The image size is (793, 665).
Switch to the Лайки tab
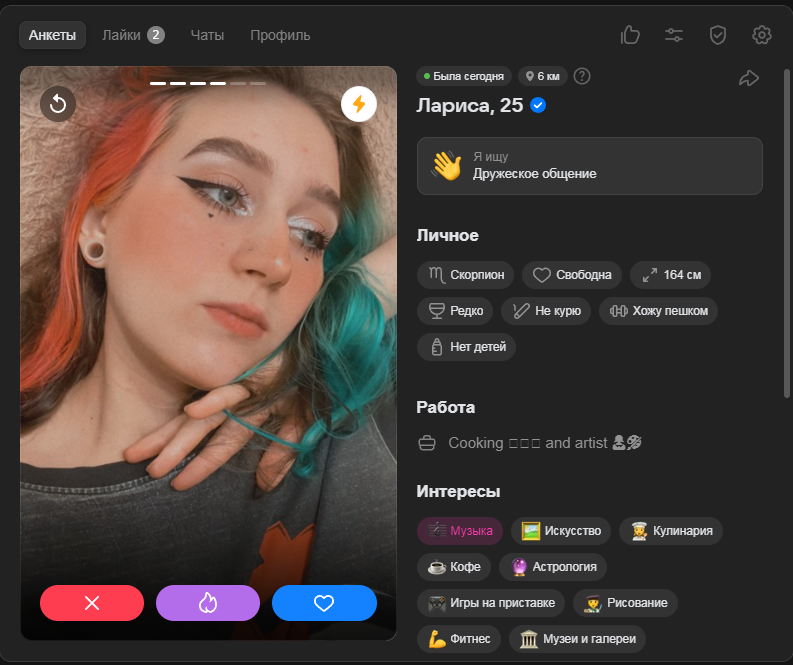click(x=133, y=35)
